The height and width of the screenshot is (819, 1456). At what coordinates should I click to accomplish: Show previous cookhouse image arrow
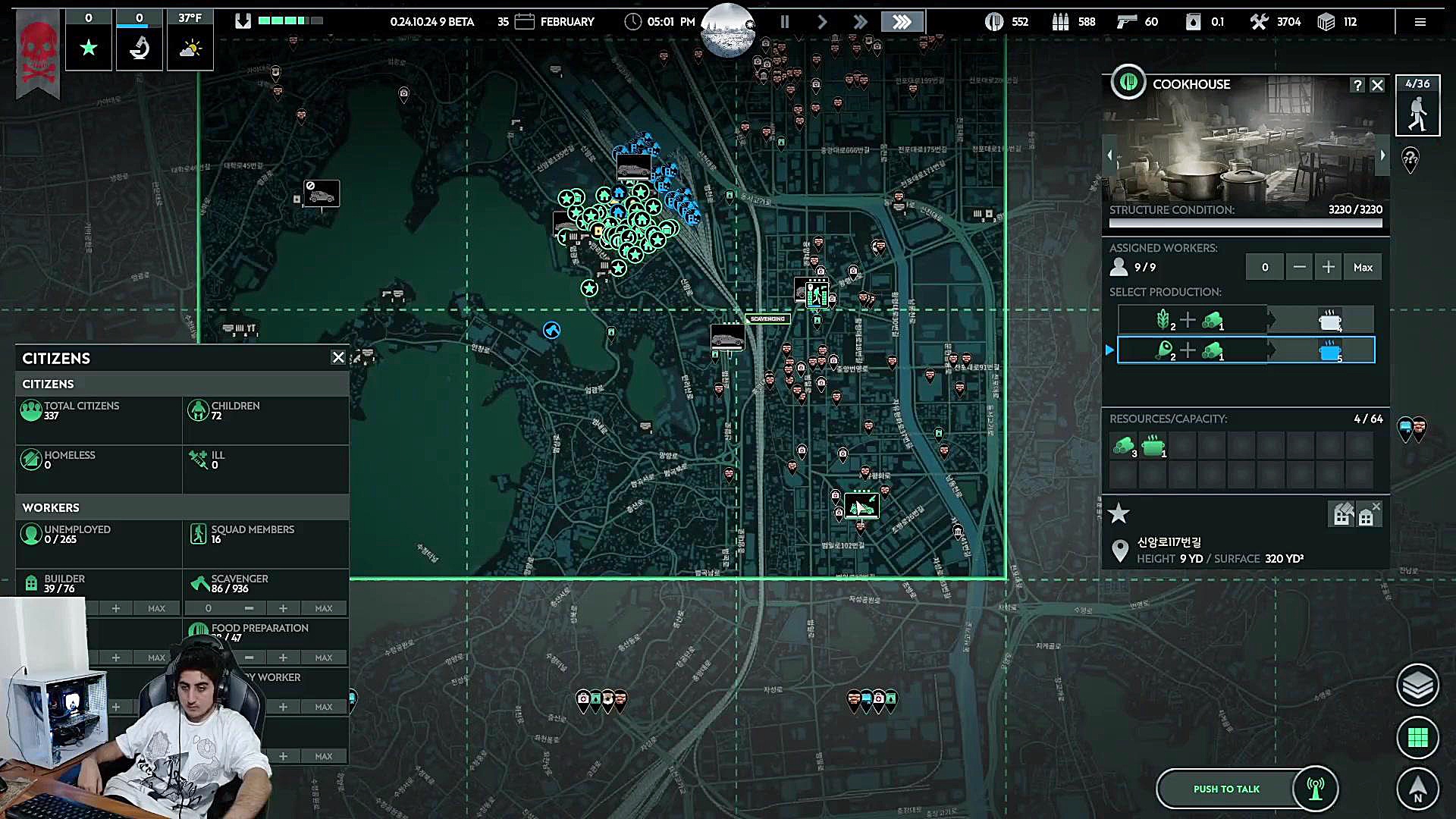(1109, 155)
